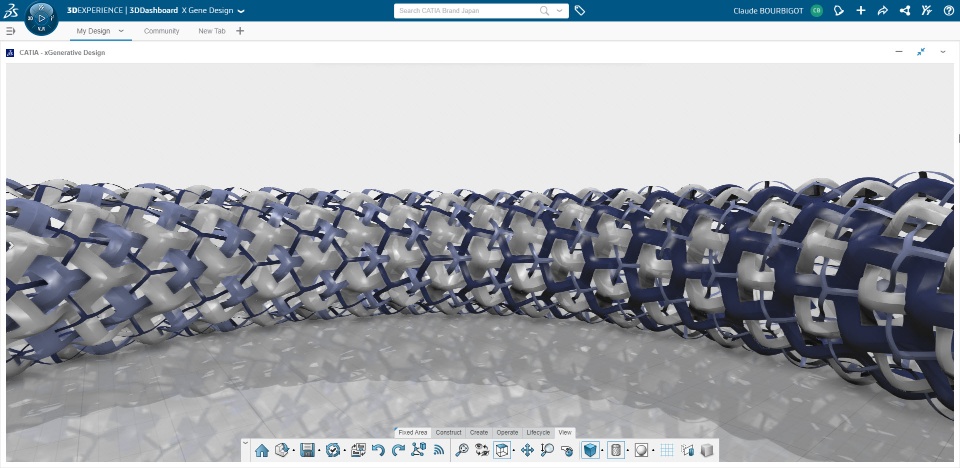Toggle the wireframe box view mode
Viewport: 960px width, 468px height.
(x=502, y=450)
